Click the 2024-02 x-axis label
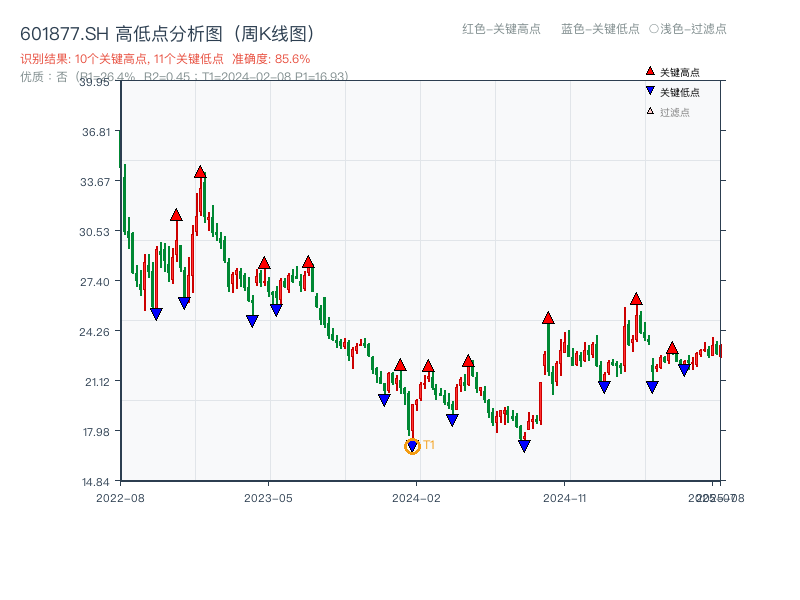Viewport: 800px width, 600px height. pos(416,498)
